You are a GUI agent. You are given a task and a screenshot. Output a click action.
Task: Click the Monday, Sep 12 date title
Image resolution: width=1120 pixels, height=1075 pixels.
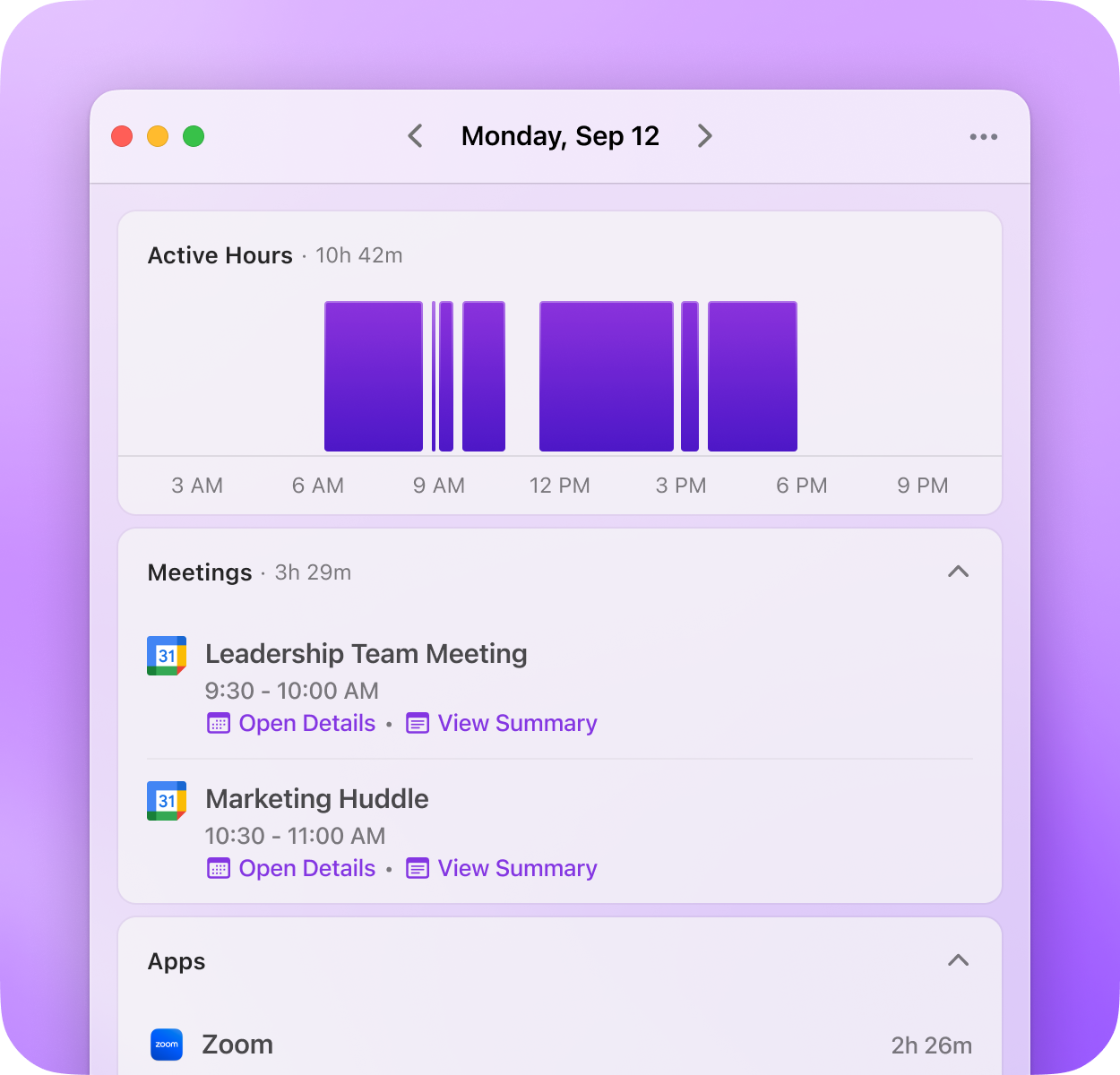(560, 136)
